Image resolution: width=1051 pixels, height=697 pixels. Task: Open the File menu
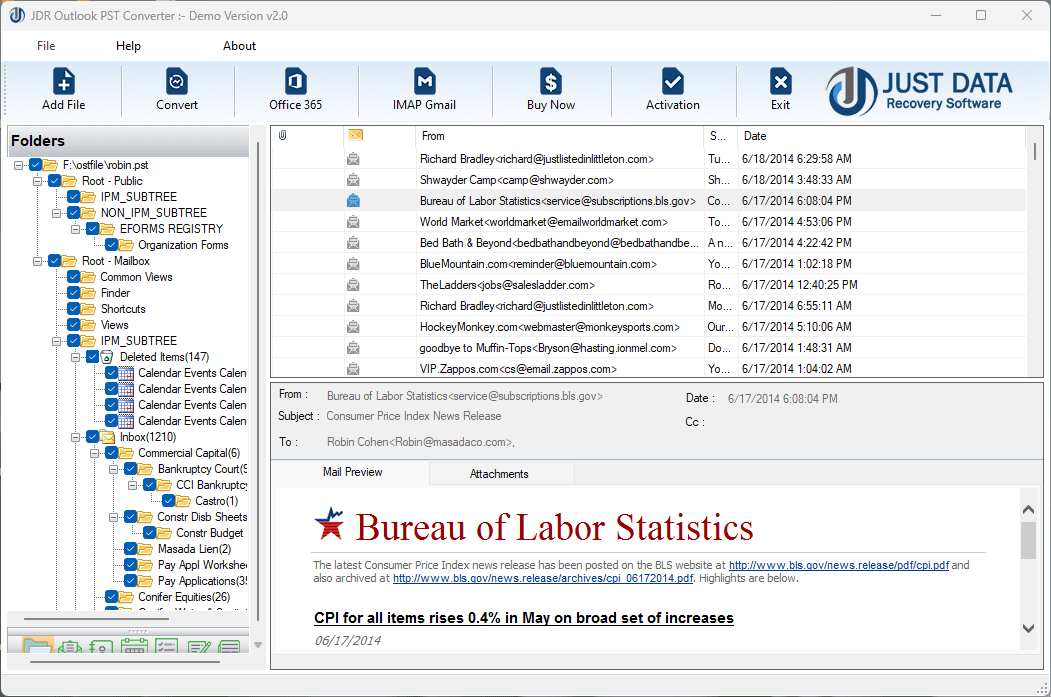[x=46, y=46]
